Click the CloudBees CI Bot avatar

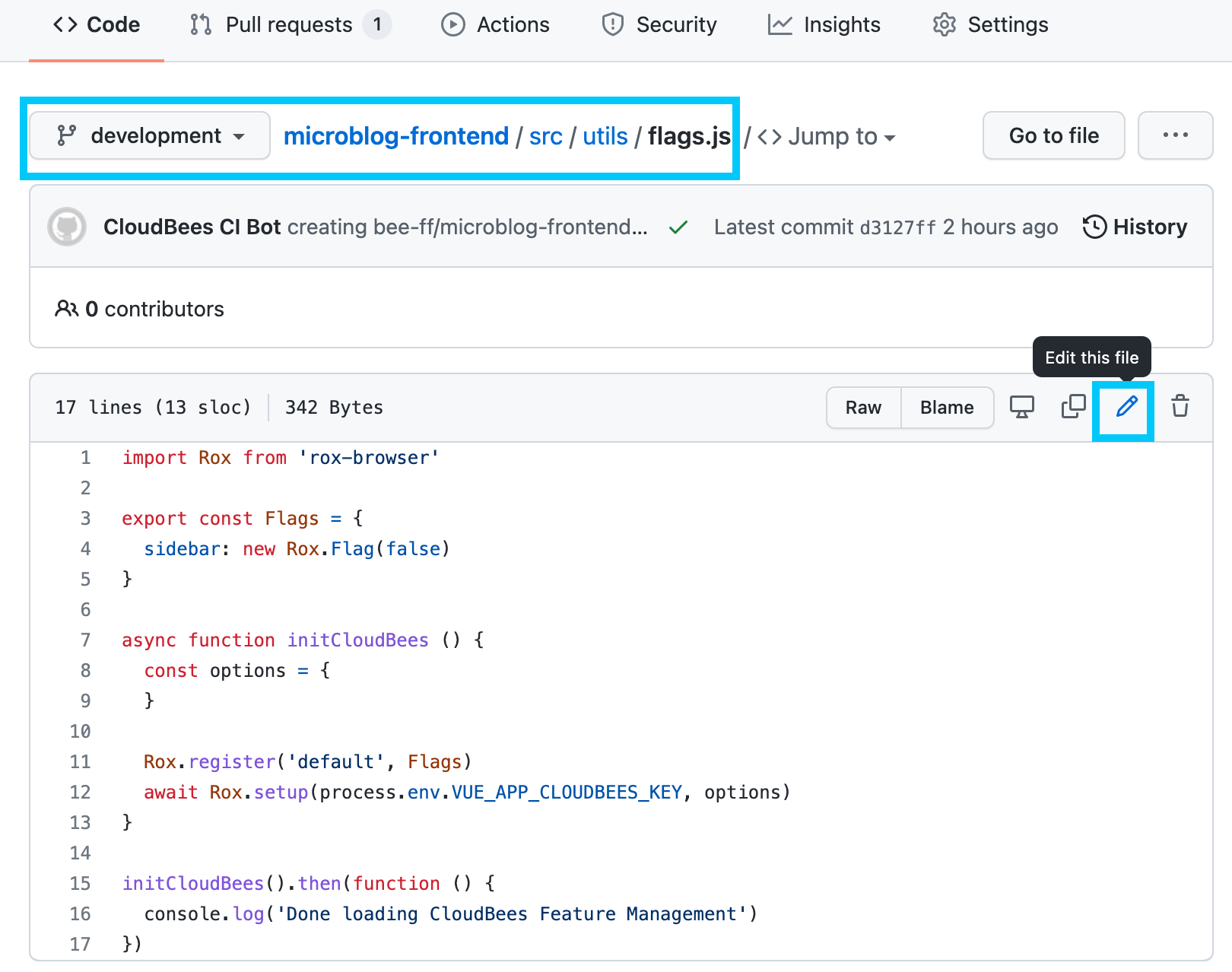tap(66, 227)
